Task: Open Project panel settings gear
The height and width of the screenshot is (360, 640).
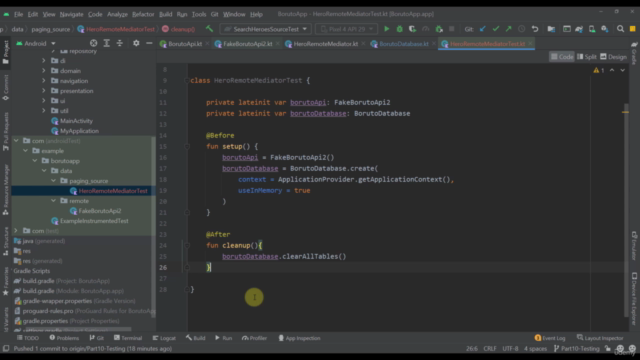Action: (x=136, y=43)
